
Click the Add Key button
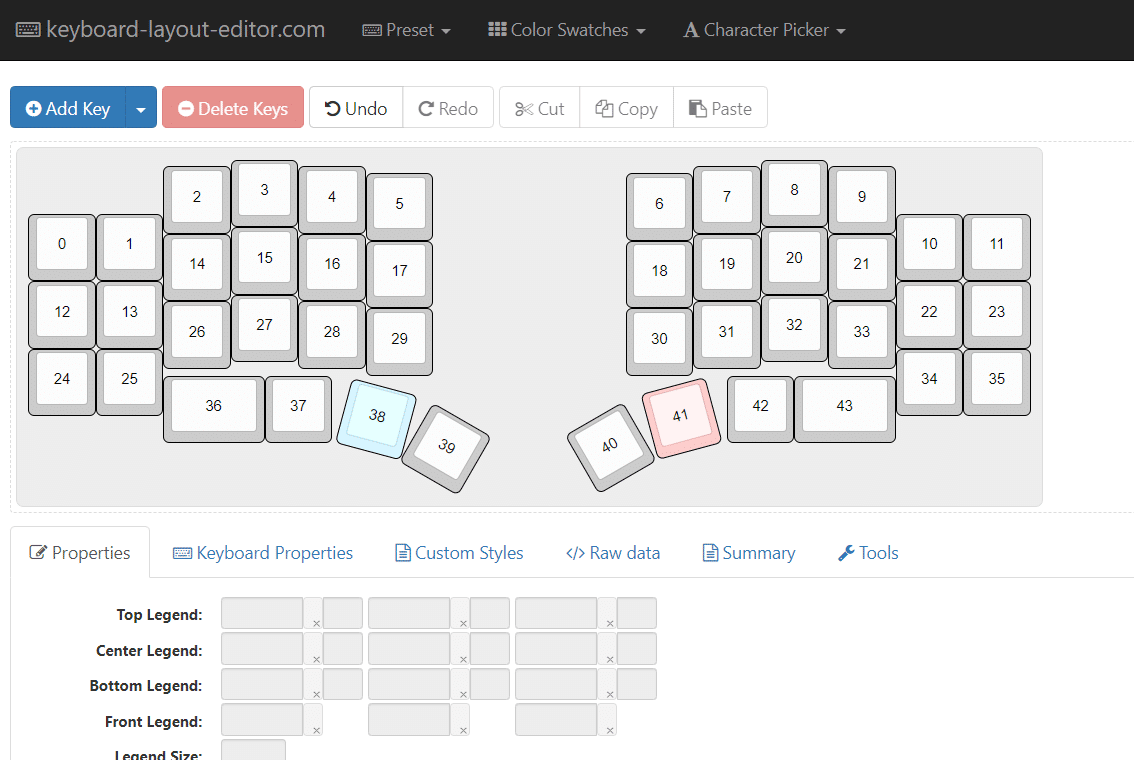coord(68,108)
